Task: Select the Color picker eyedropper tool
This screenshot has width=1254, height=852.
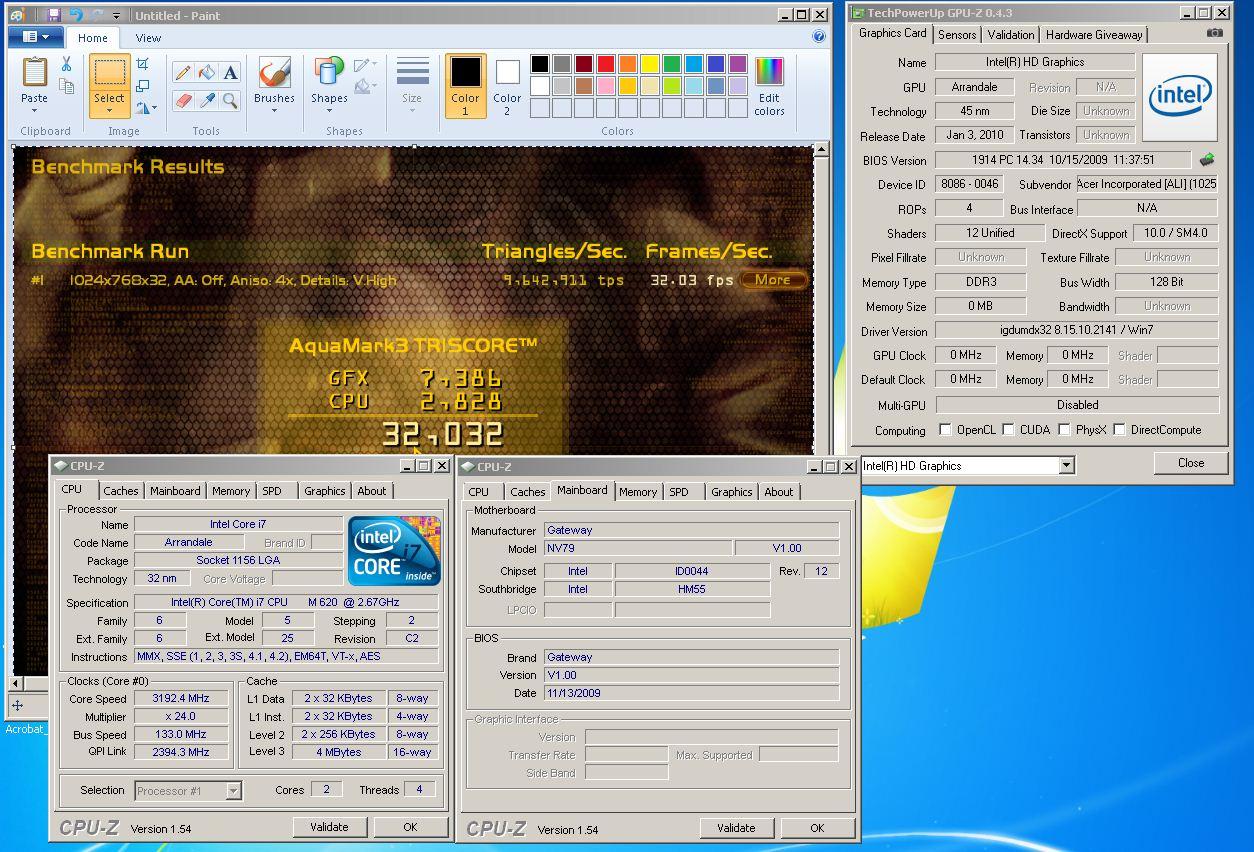Action: [206, 100]
